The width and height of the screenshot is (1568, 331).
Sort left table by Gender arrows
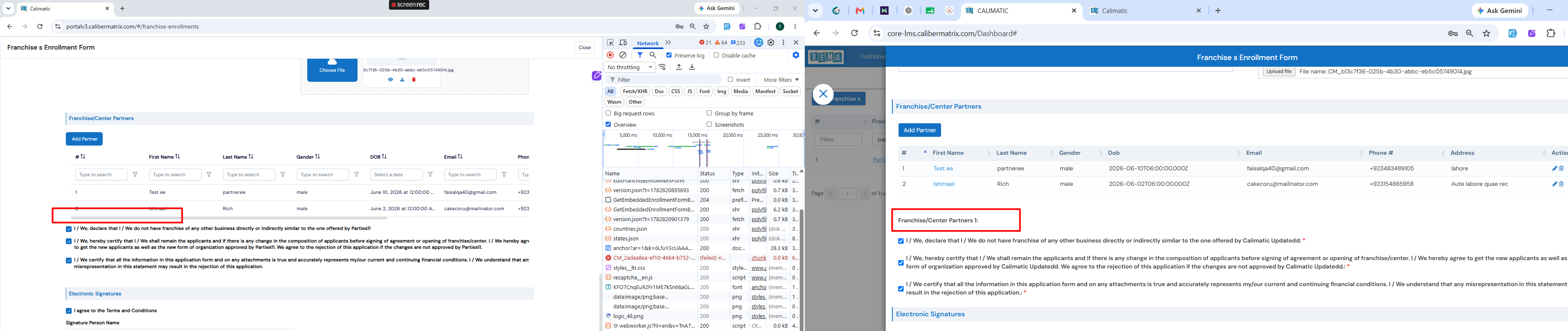point(317,156)
